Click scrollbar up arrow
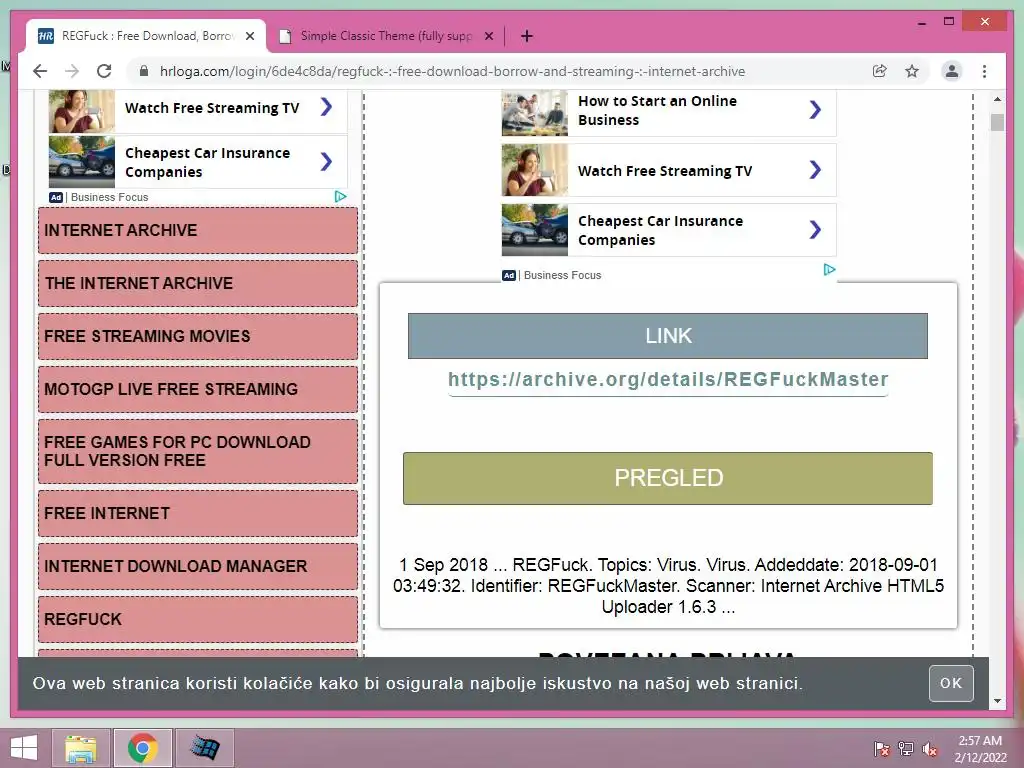The width and height of the screenshot is (1024, 768). pos(997,99)
